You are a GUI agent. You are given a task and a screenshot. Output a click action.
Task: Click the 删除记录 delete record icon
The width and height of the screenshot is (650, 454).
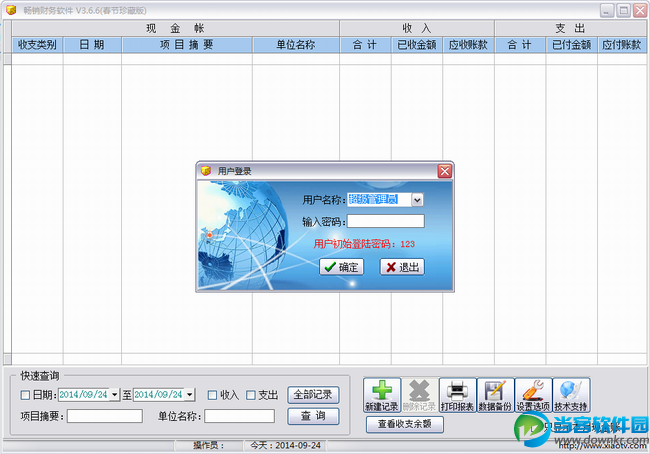[420, 395]
